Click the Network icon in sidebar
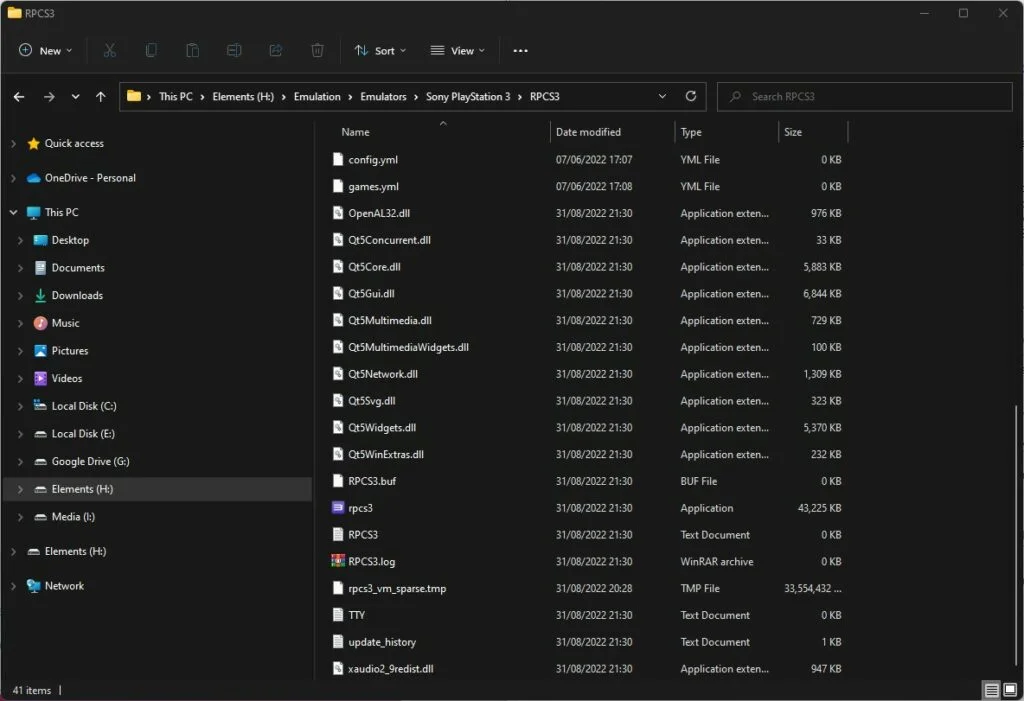The image size is (1024, 701). [33, 586]
